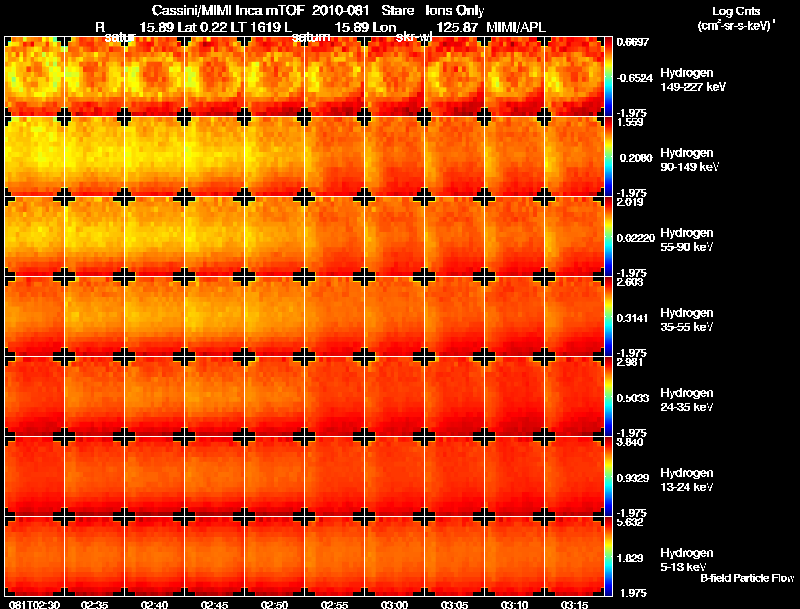Click the colorbar mid value '1.029'
The width and height of the screenshot is (800, 609).
(x=630, y=559)
